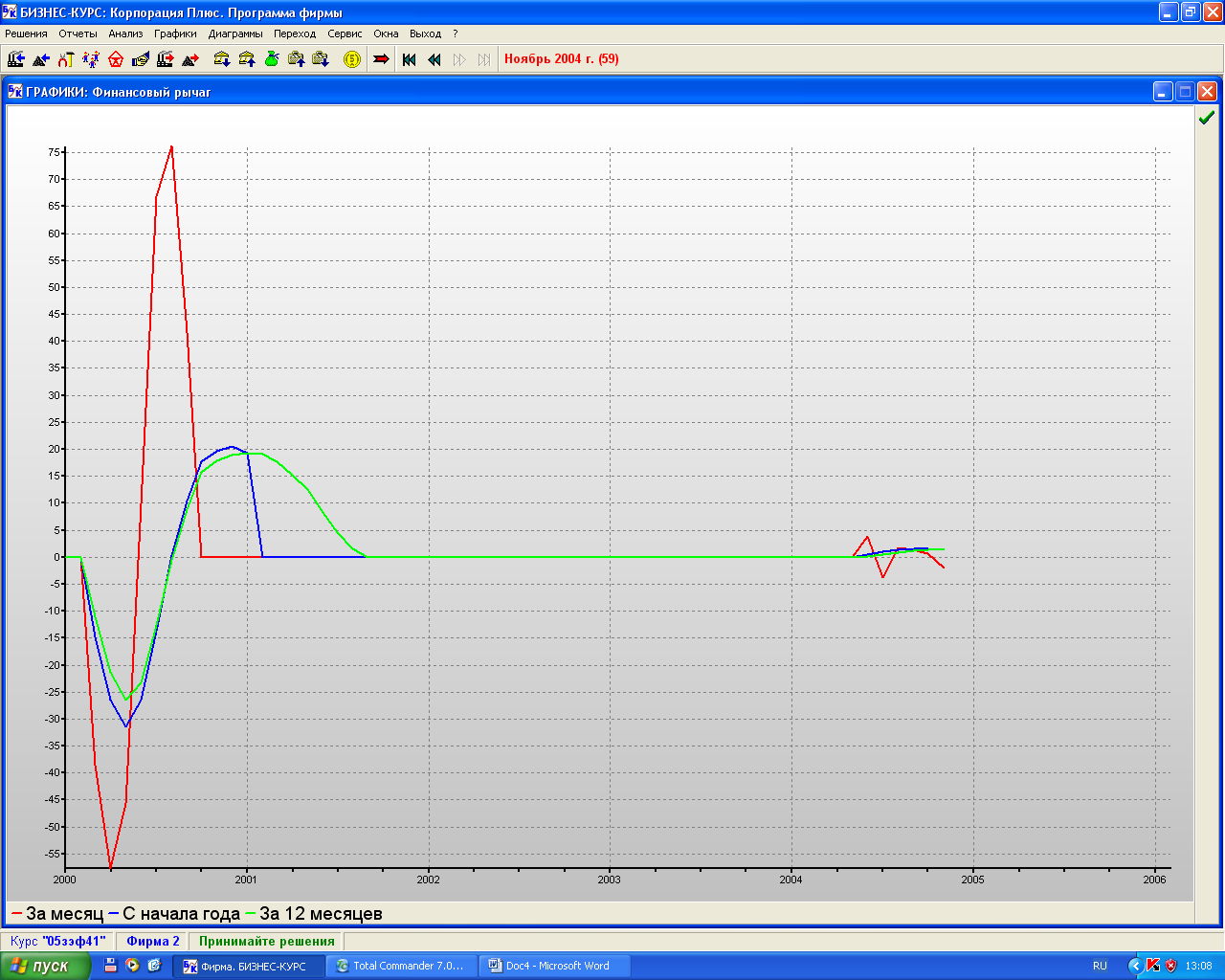Click the yellow coin icon

pos(352,59)
